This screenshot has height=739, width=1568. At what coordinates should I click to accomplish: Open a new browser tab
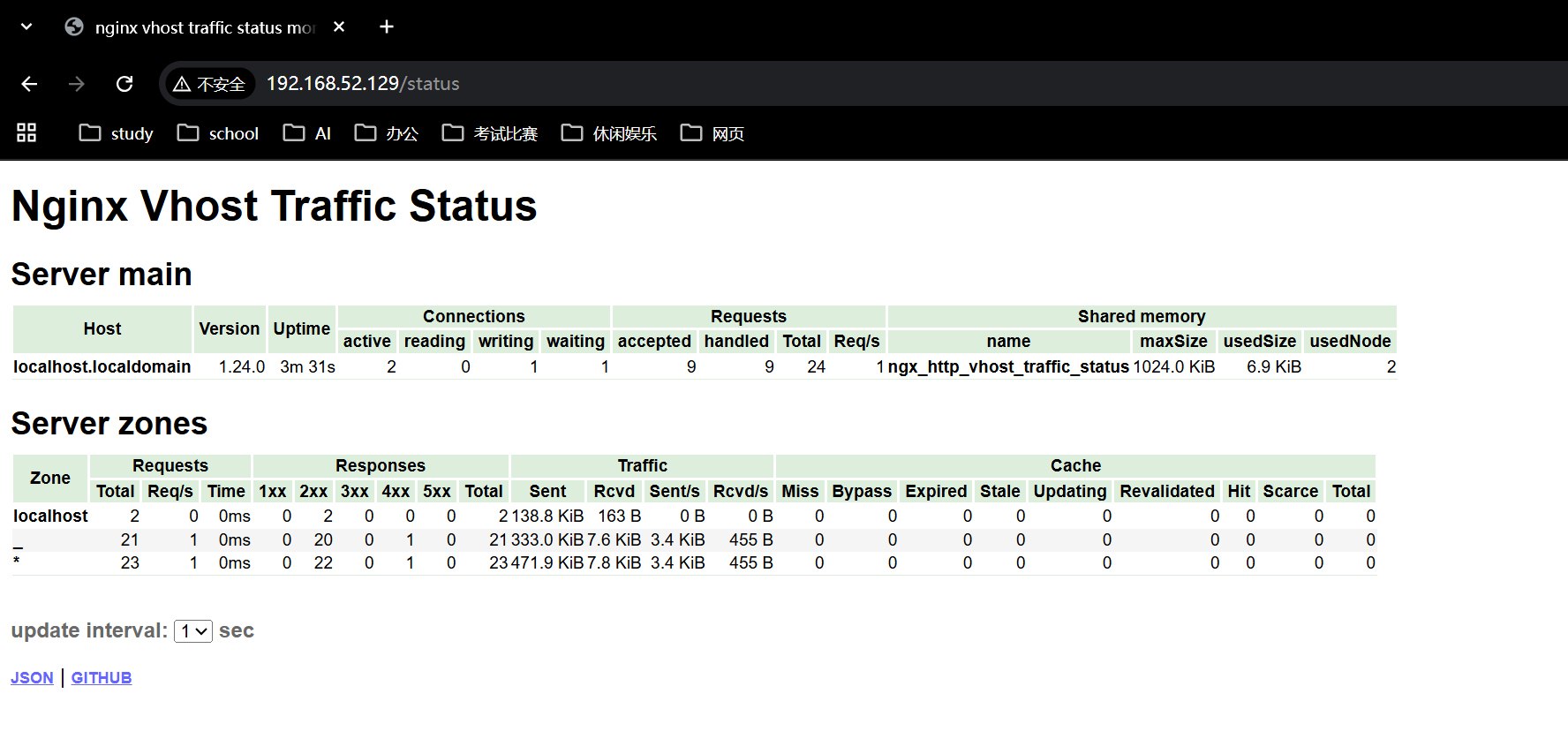pyautogui.click(x=387, y=26)
